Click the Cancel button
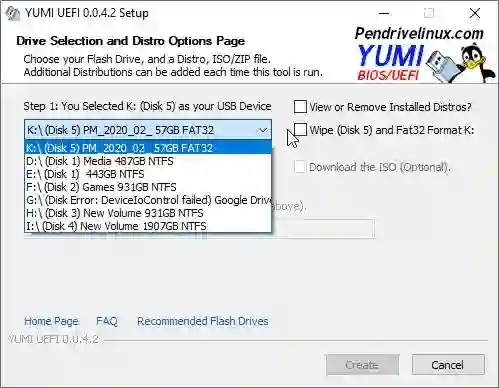The image size is (499, 388). (x=448, y=365)
